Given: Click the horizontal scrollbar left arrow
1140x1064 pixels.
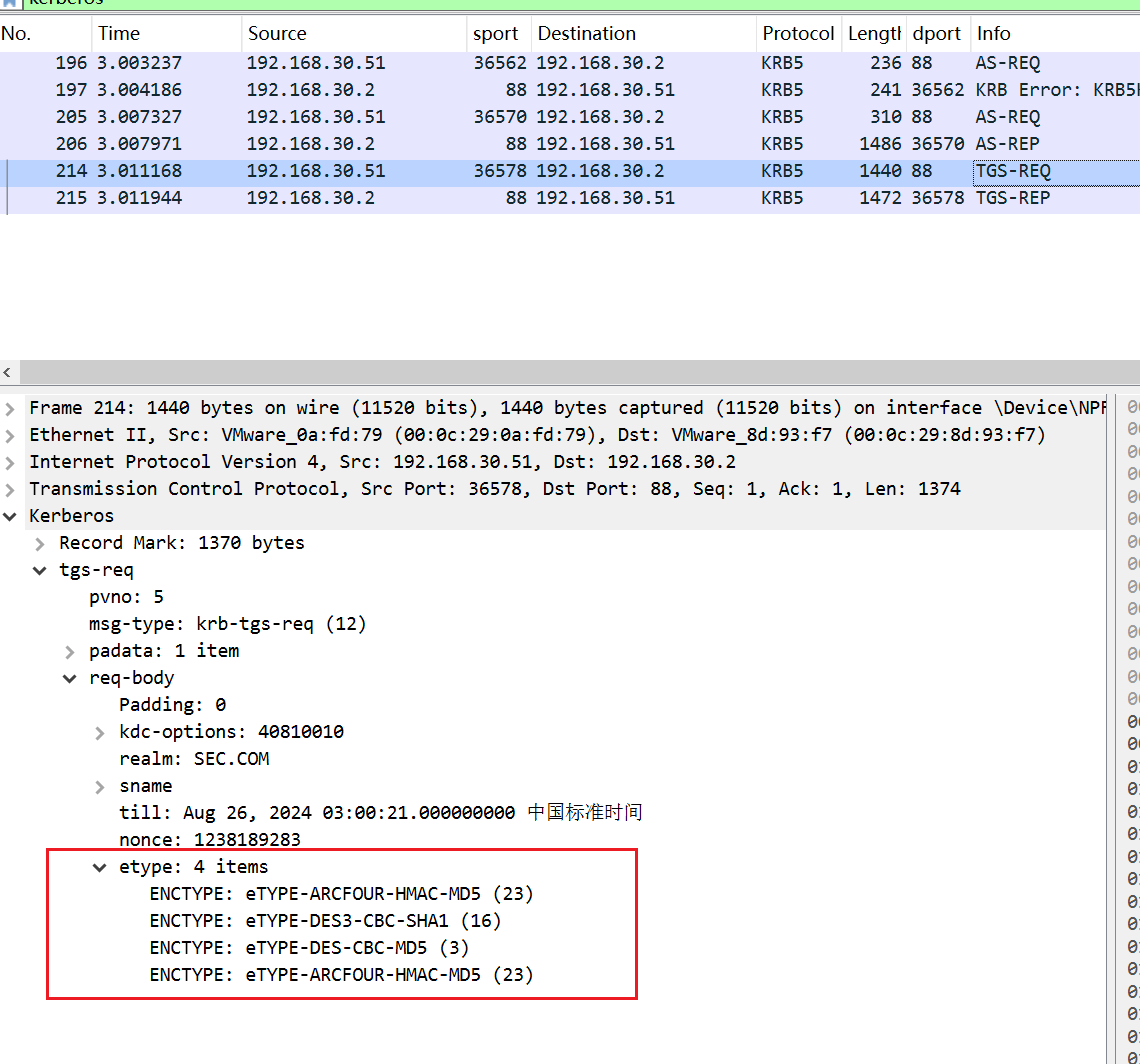Looking at the screenshot, I should [8, 373].
